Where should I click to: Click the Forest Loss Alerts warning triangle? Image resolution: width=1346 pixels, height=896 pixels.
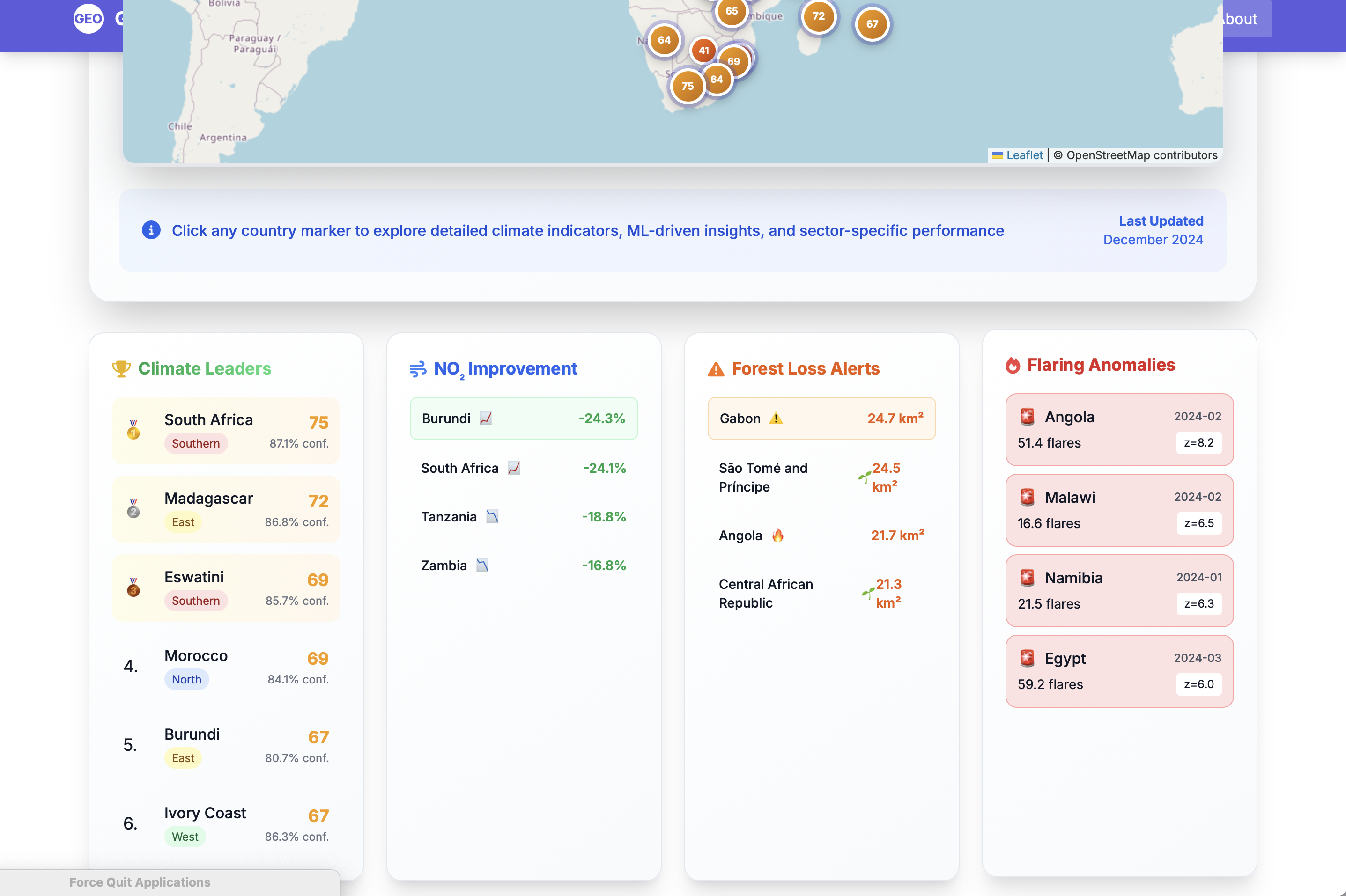coord(716,369)
